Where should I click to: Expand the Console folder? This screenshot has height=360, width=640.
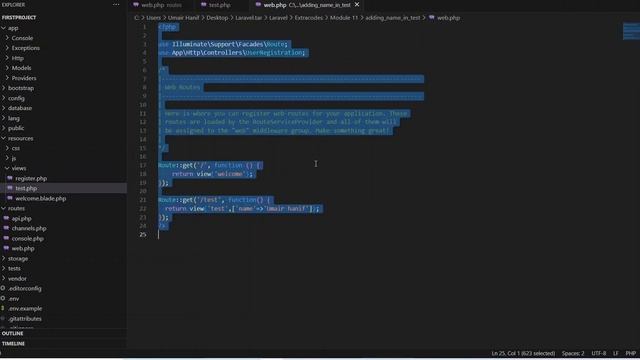(22, 38)
